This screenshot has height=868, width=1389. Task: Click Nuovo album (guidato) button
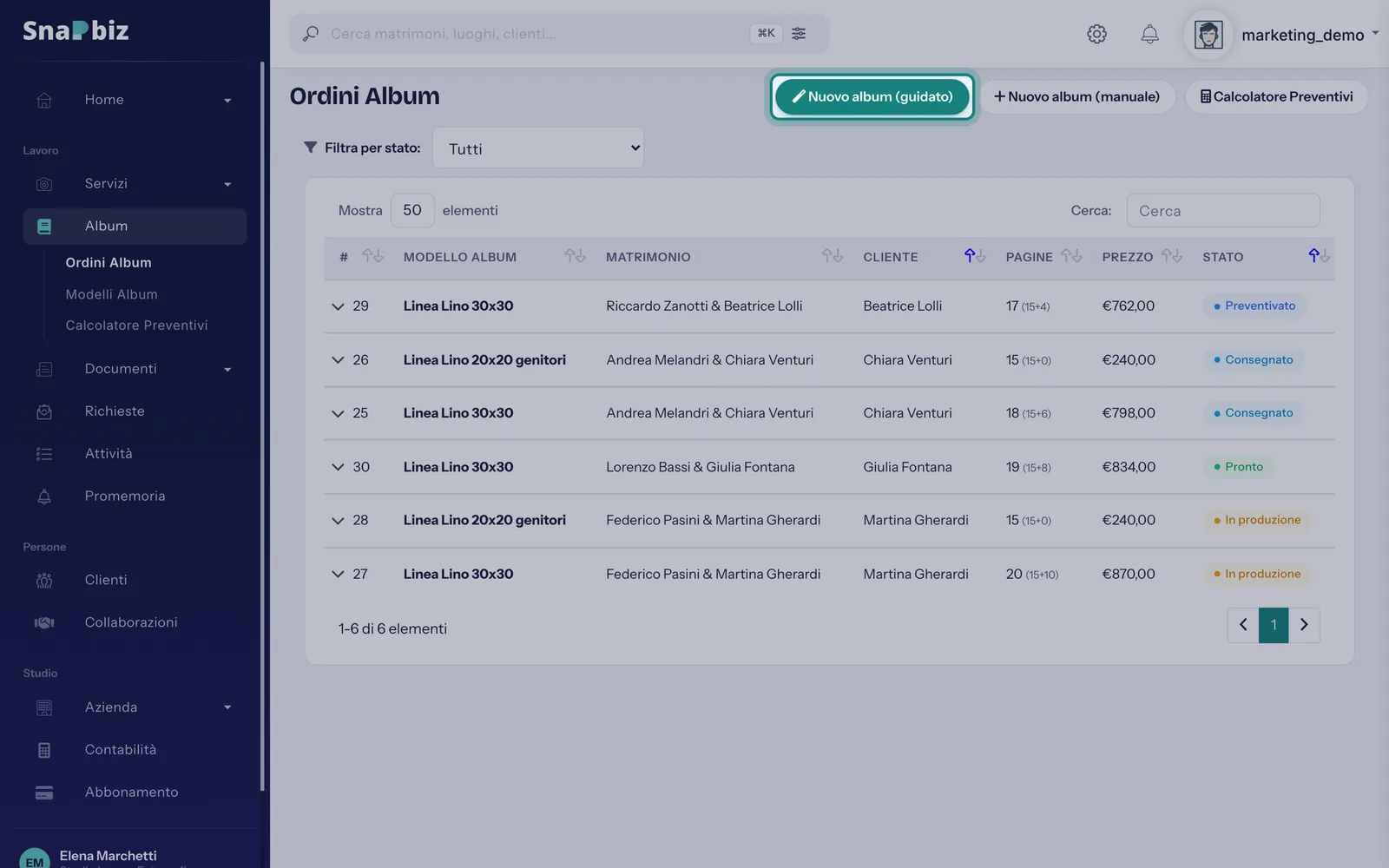[872, 96]
